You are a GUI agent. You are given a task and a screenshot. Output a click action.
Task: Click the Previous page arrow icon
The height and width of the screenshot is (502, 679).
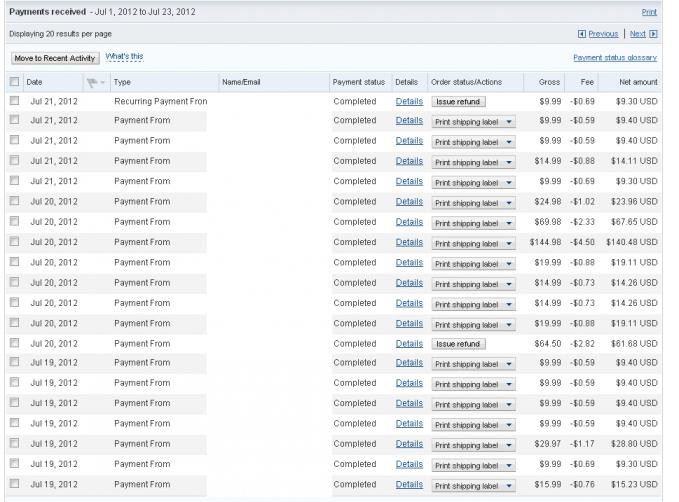pyautogui.click(x=582, y=34)
